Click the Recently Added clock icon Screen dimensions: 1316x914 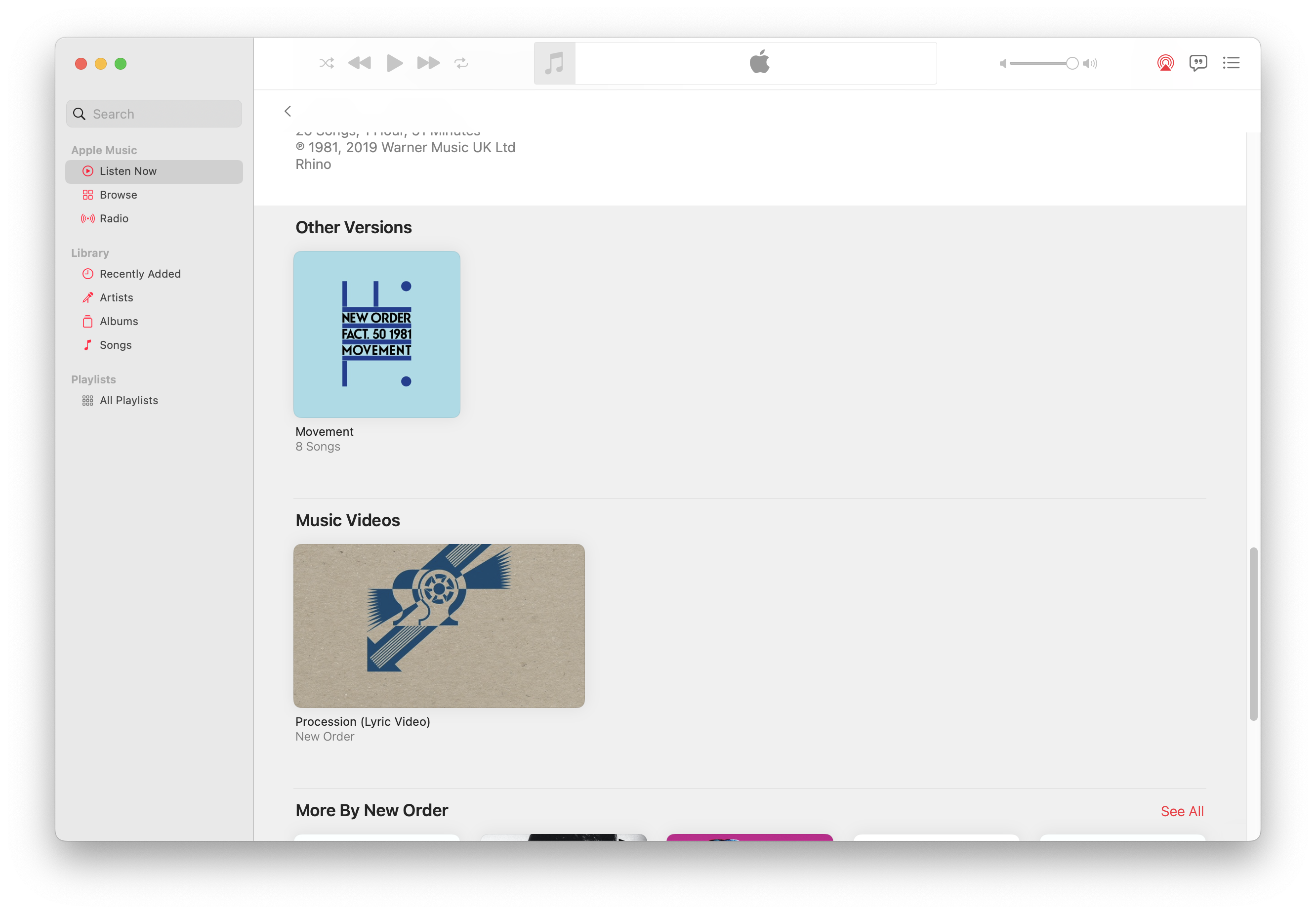click(87, 274)
